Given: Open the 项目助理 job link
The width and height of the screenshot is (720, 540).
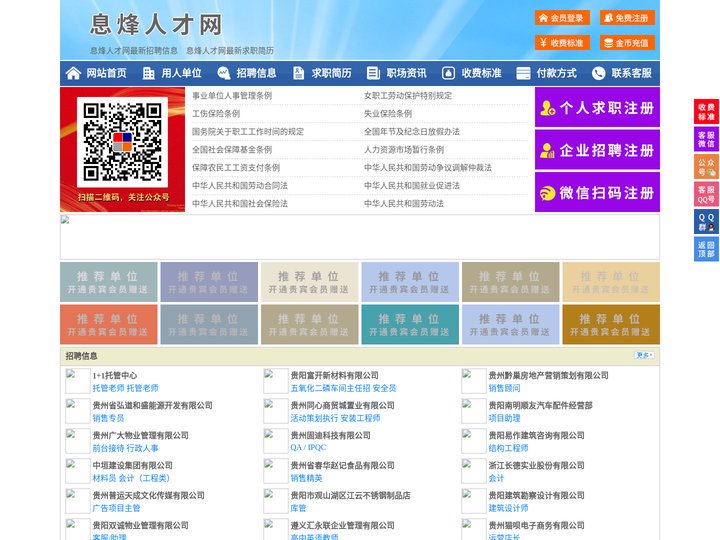Looking at the screenshot, I should pos(505,418).
